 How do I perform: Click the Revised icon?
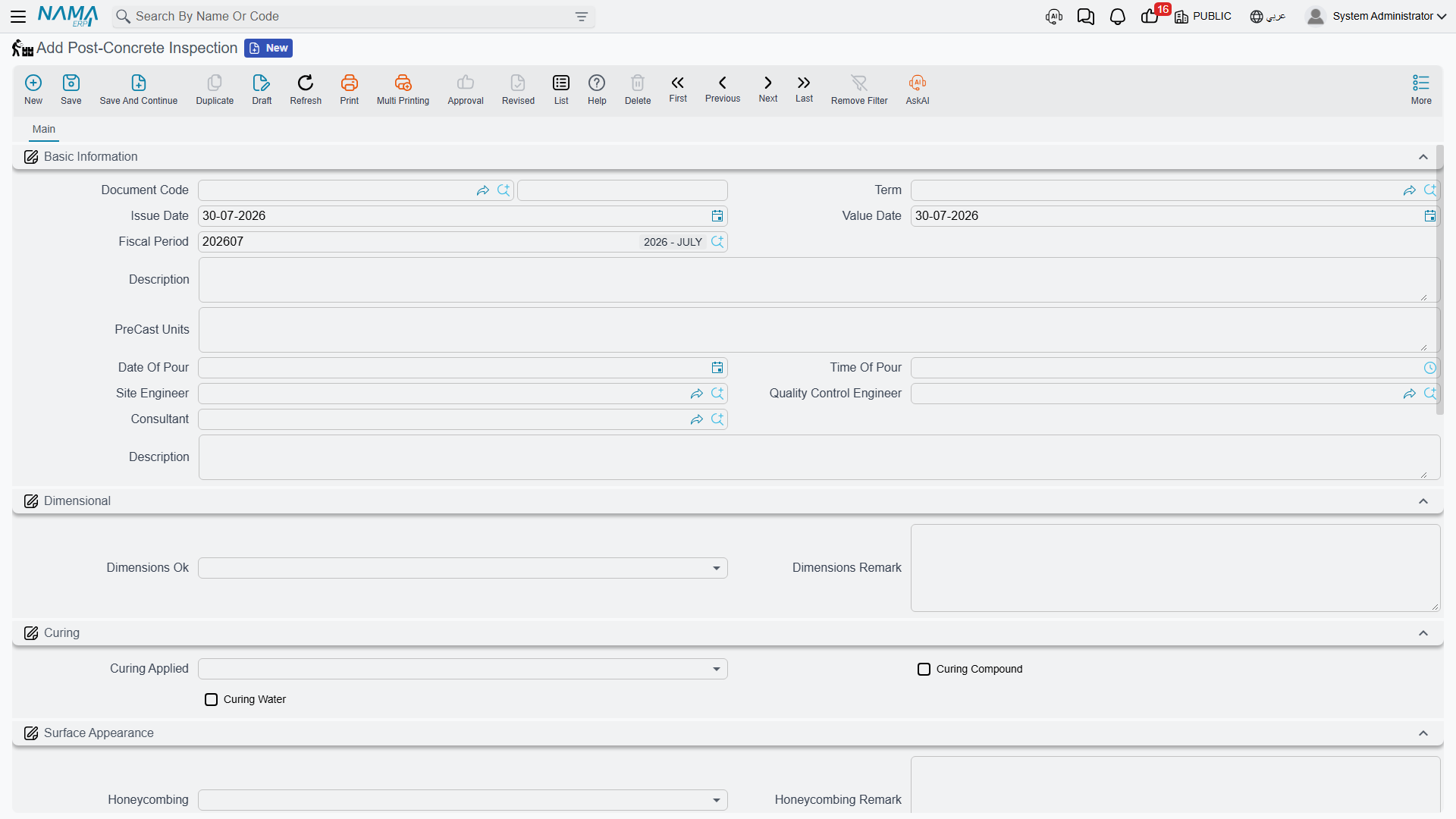518,89
